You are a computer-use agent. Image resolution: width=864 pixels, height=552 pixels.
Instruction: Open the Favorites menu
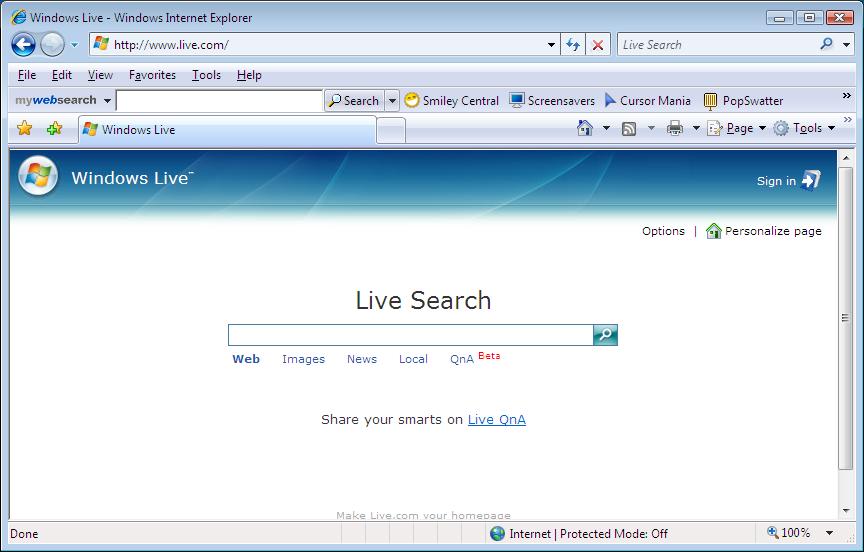[x=152, y=75]
